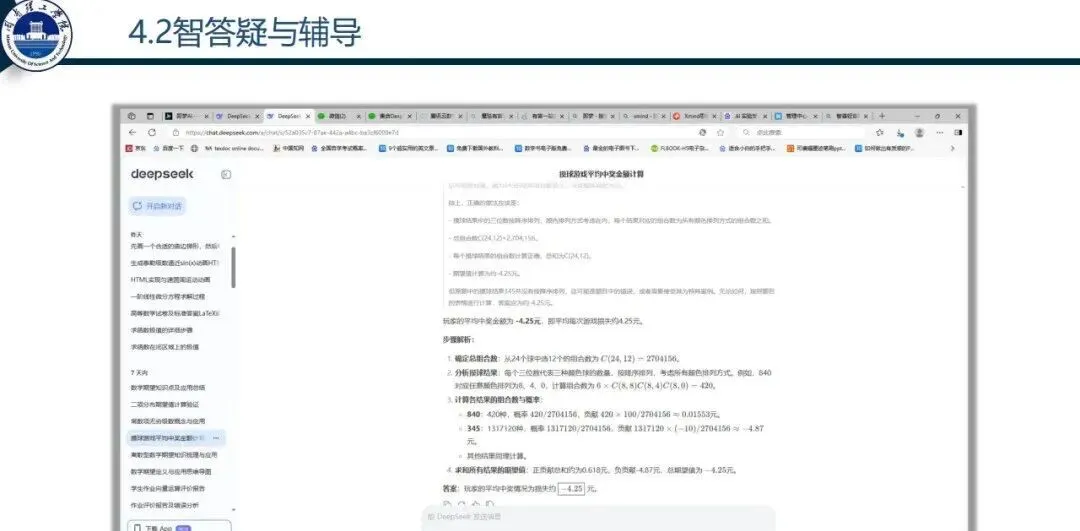Screen dimensions: 1080x531
Task: Open chat 求函数在闭区域上的极值
Action: [165, 347]
